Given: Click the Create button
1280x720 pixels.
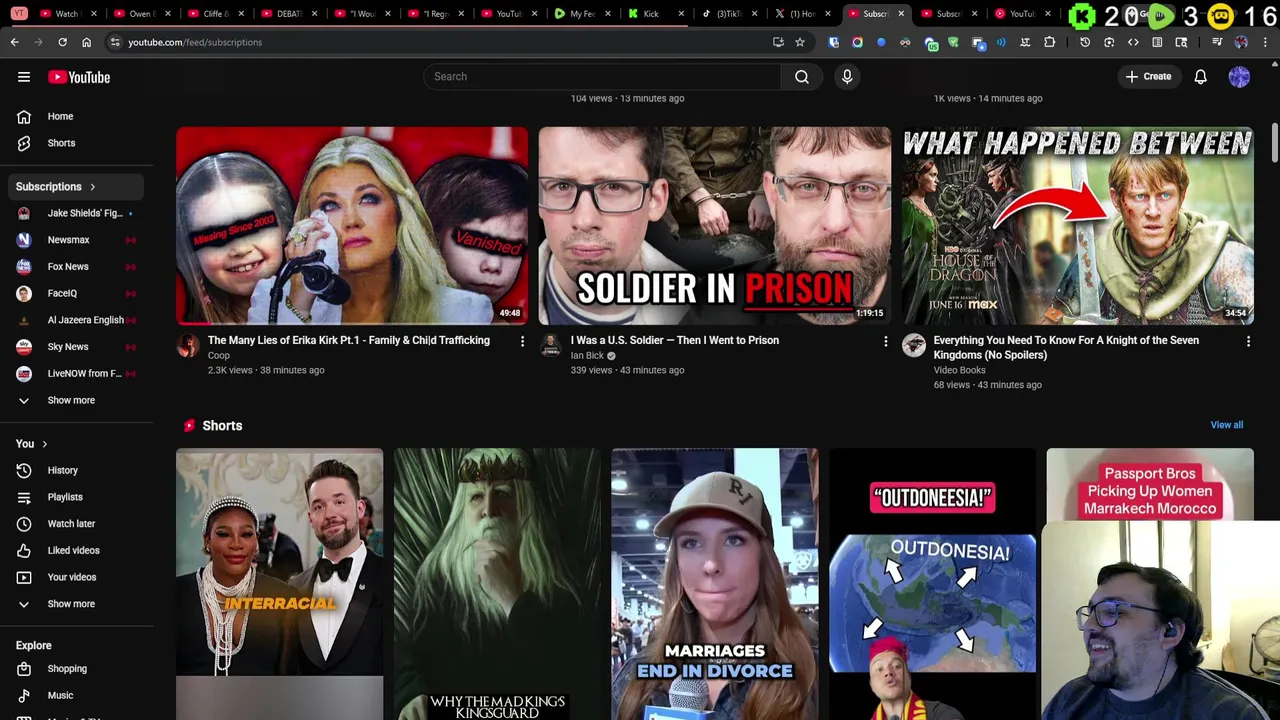Looking at the screenshot, I should (x=1148, y=77).
